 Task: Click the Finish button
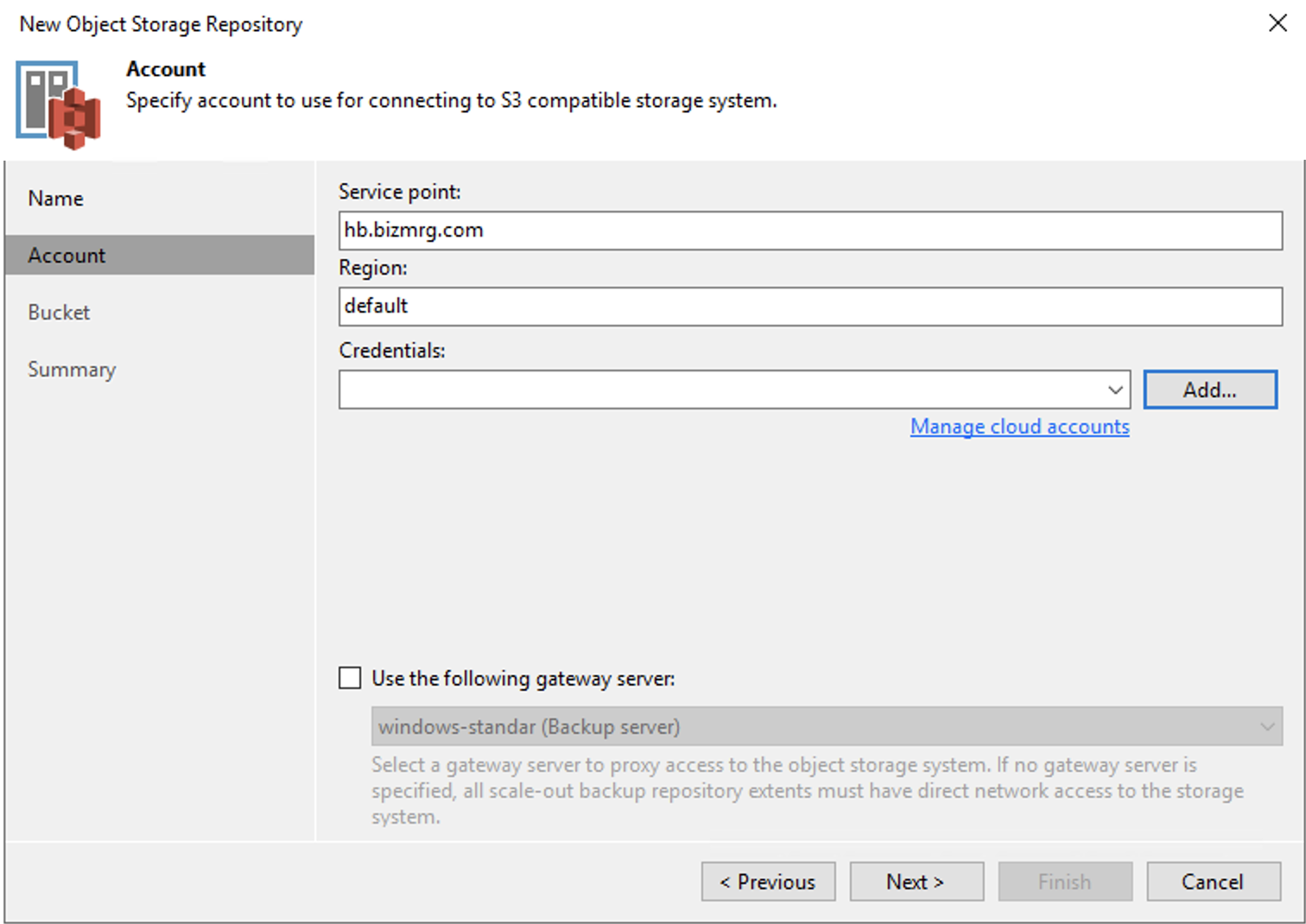click(x=1065, y=882)
